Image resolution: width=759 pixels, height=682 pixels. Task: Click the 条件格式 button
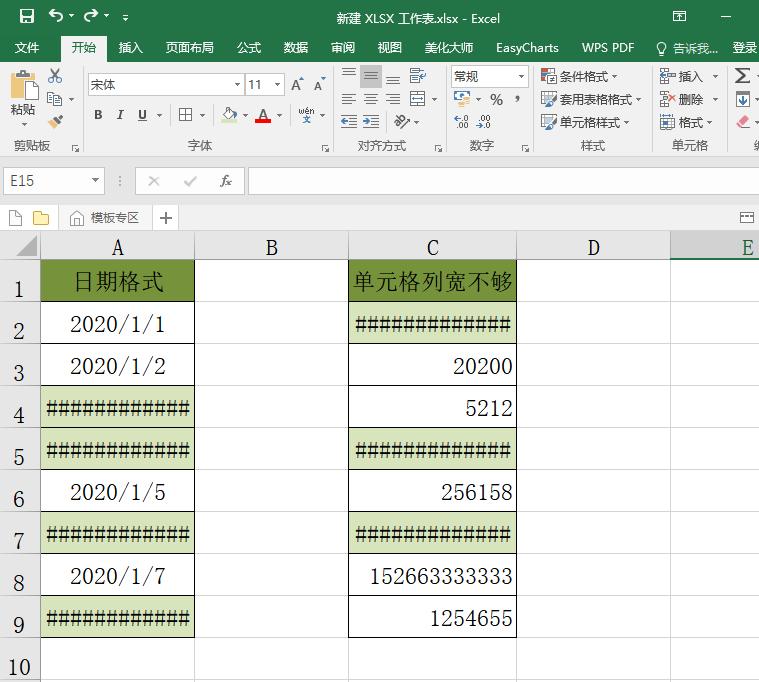(580, 77)
